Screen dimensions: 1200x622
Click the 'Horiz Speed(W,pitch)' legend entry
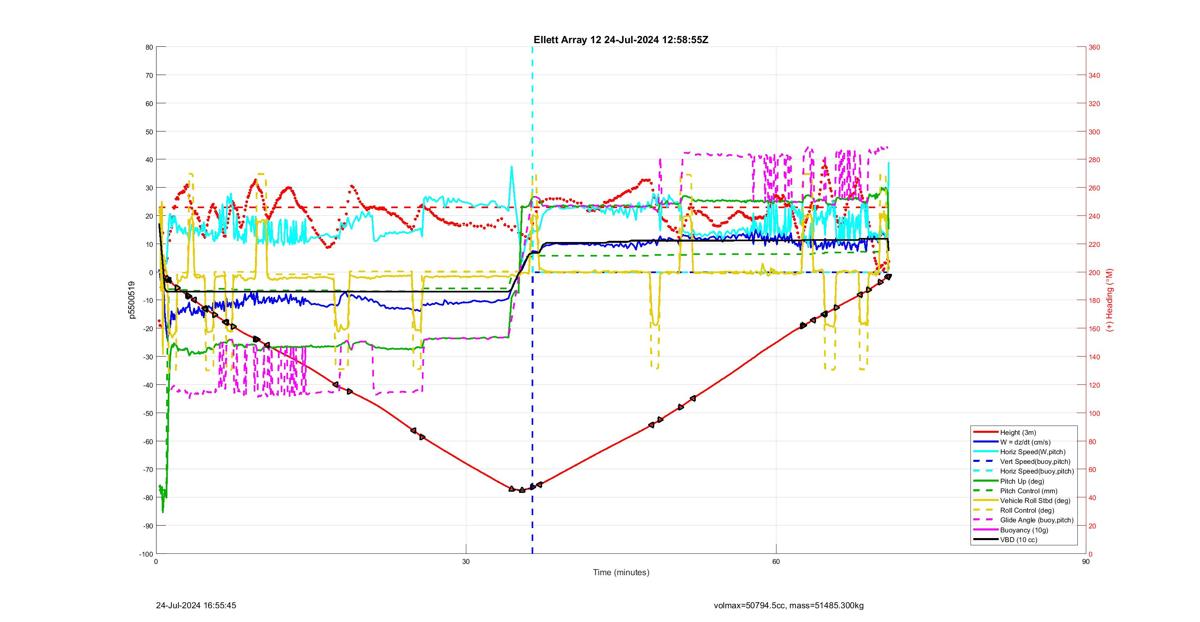coord(1033,452)
